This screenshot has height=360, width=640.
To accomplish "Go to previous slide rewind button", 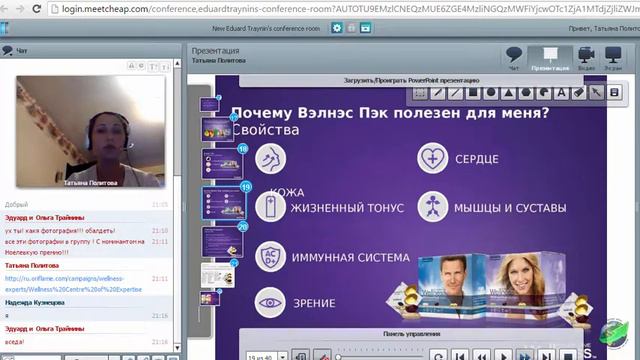I will click(482, 356).
